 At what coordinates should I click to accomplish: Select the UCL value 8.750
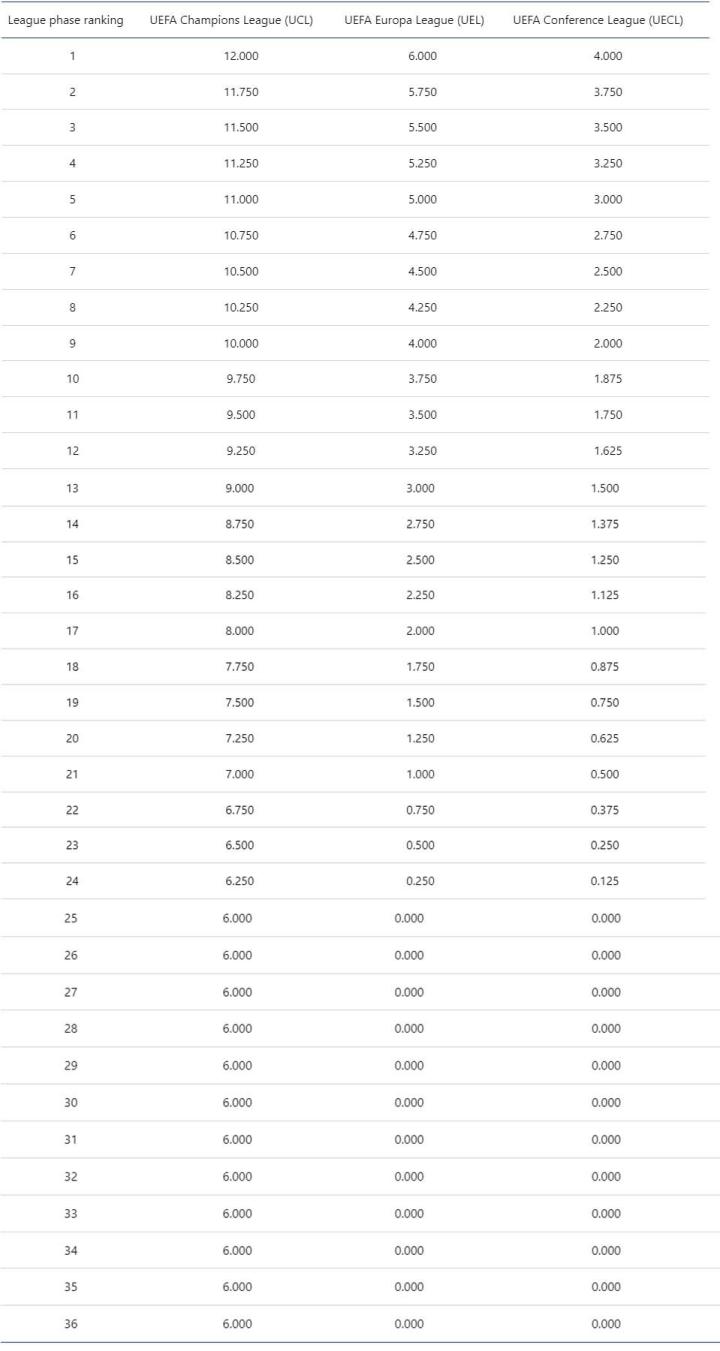(240, 524)
